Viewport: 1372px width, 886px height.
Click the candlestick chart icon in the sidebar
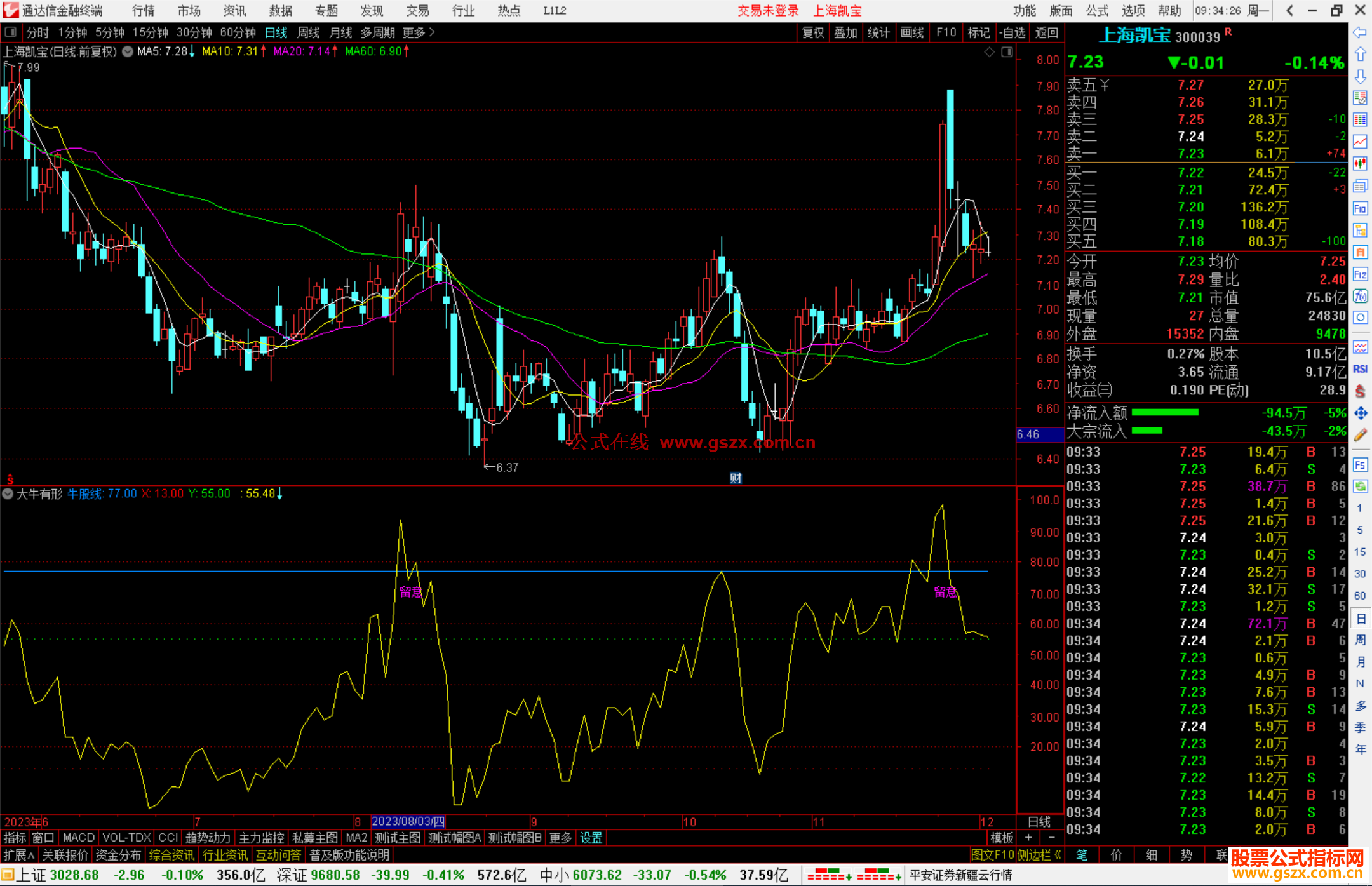point(1360,163)
